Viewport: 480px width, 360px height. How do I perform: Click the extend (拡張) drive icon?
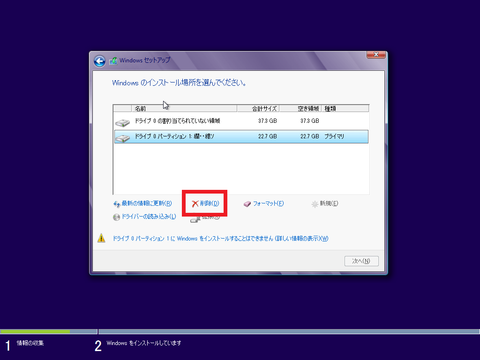click(x=195, y=219)
